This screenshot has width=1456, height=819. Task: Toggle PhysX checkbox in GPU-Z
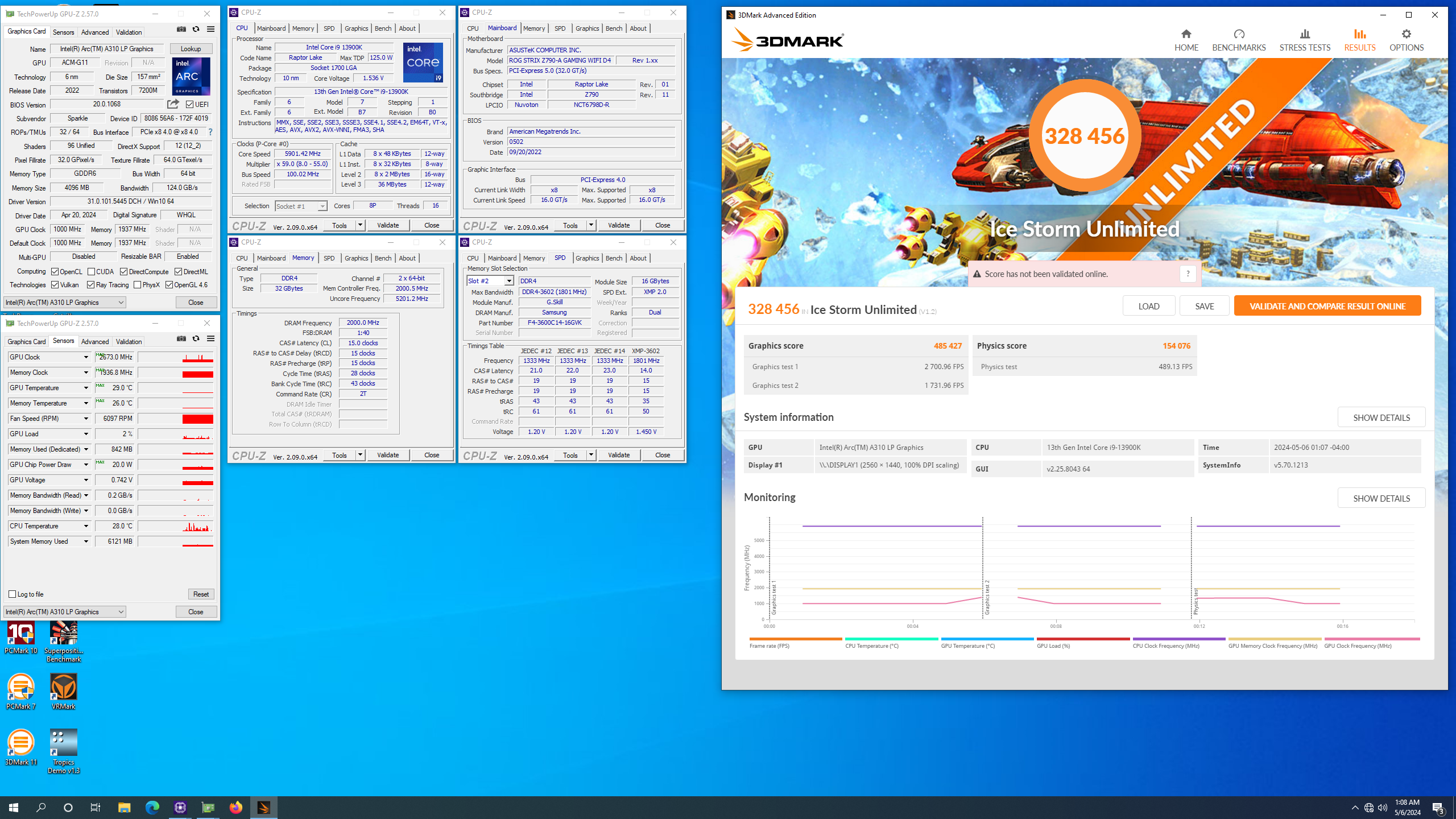(x=137, y=285)
